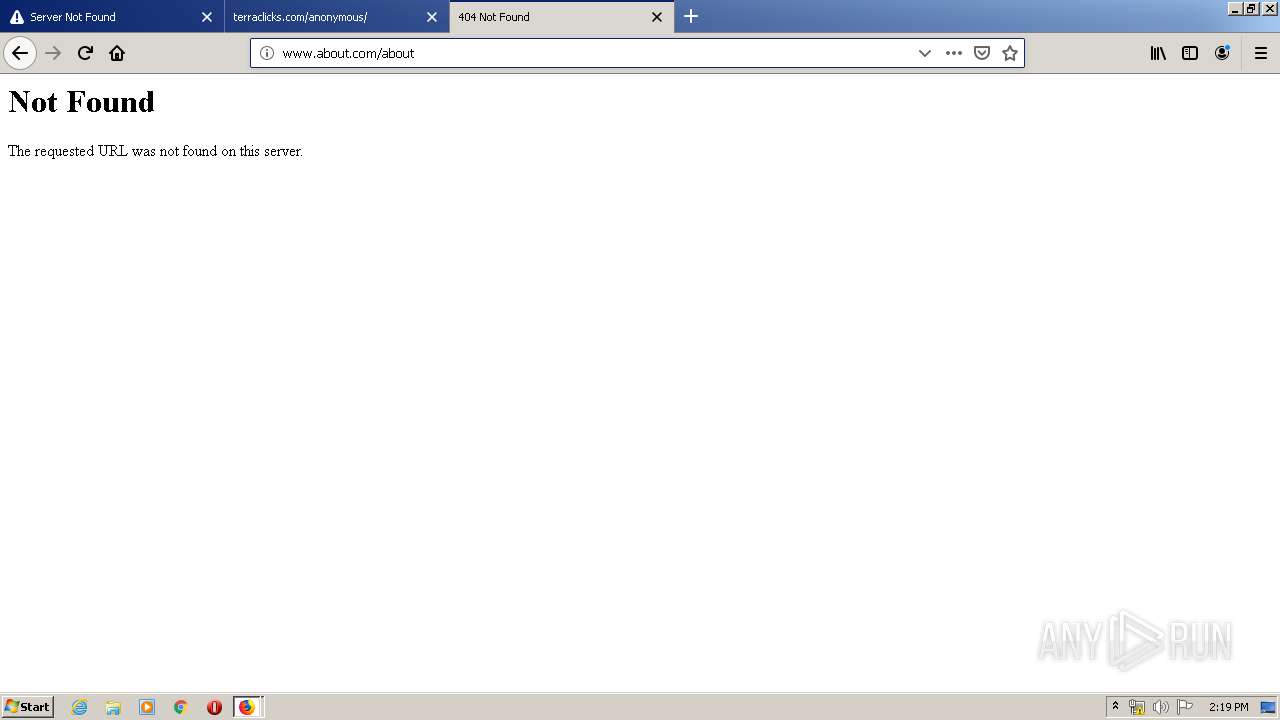Toggle the sidebar view
This screenshot has height=720, width=1280.
coord(1190,53)
